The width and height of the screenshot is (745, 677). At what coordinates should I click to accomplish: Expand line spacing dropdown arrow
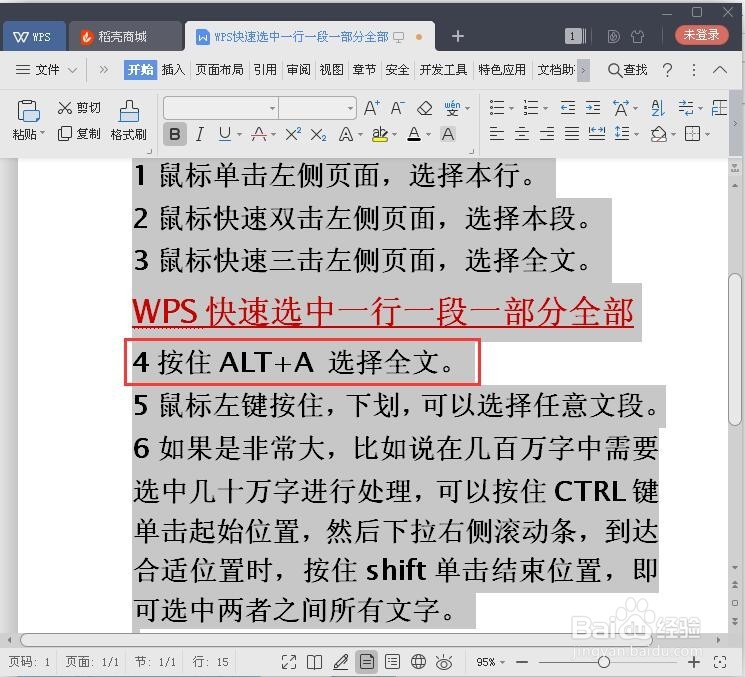click(x=636, y=134)
